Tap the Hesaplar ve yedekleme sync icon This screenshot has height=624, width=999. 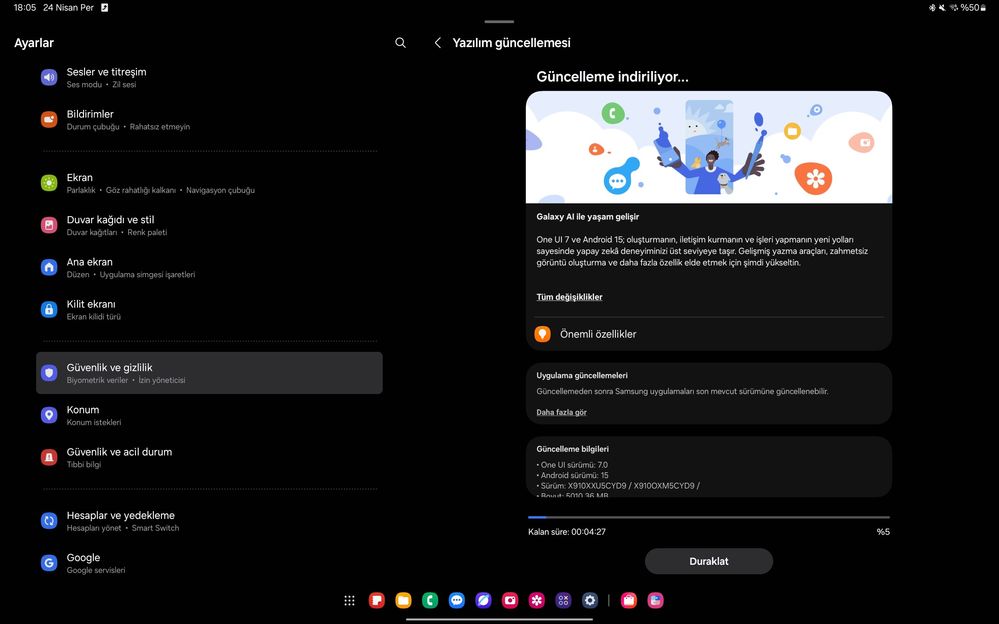49,521
